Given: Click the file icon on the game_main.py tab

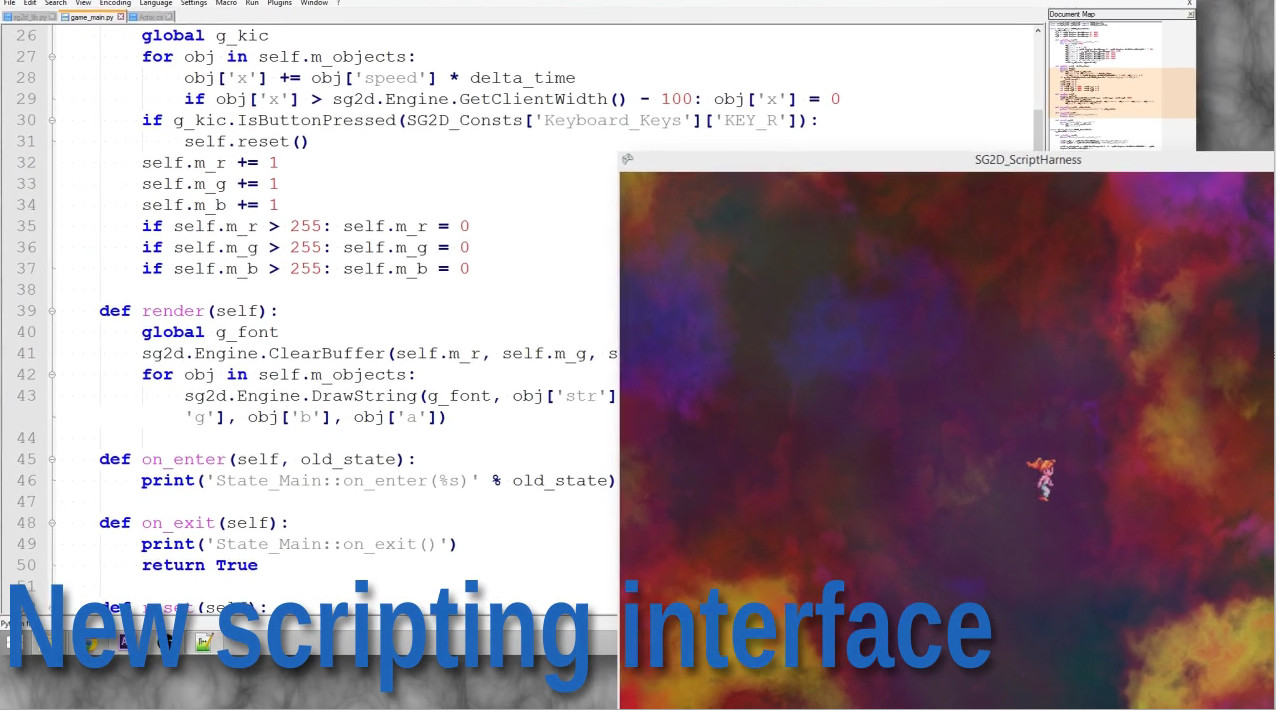Looking at the screenshot, I should coord(66,17).
